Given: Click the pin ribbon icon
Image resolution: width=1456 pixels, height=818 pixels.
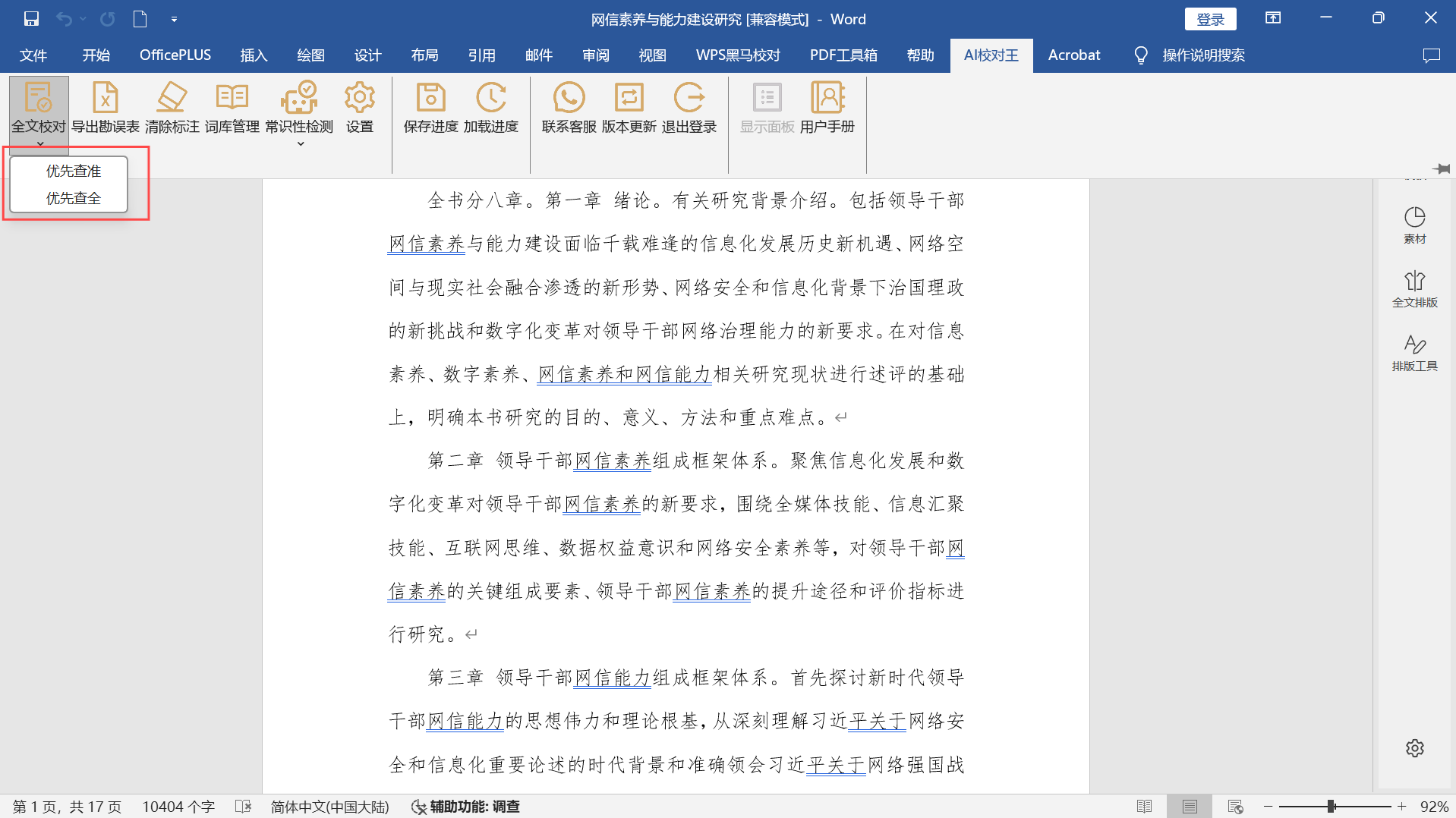Looking at the screenshot, I should 1441,168.
